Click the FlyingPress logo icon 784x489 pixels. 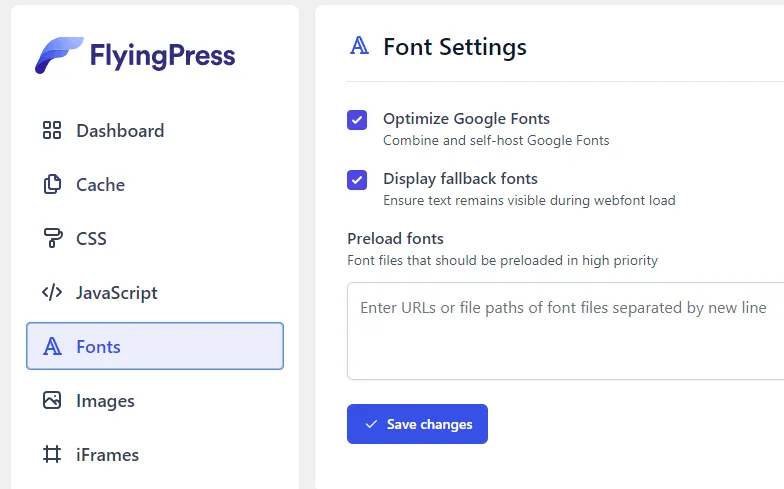58,55
